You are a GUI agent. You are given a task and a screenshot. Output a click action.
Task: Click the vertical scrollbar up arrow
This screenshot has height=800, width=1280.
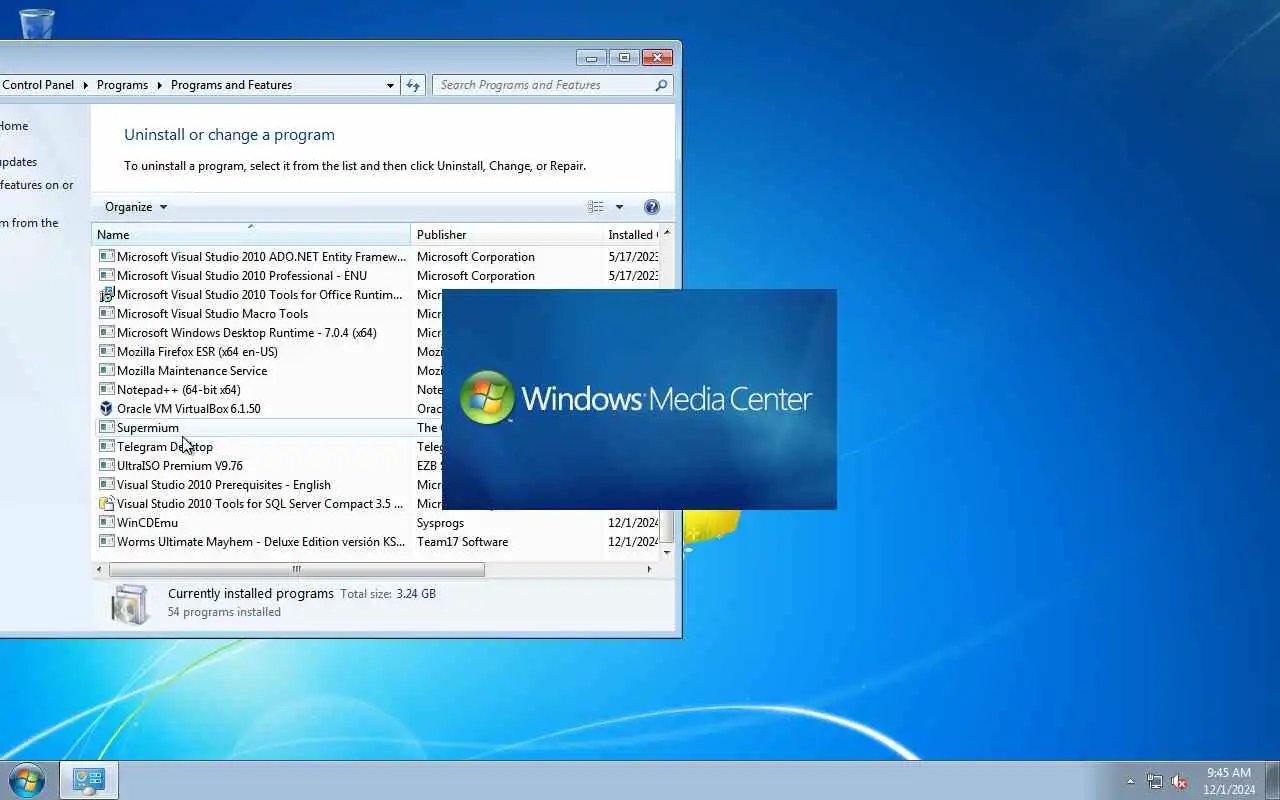[667, 233]
